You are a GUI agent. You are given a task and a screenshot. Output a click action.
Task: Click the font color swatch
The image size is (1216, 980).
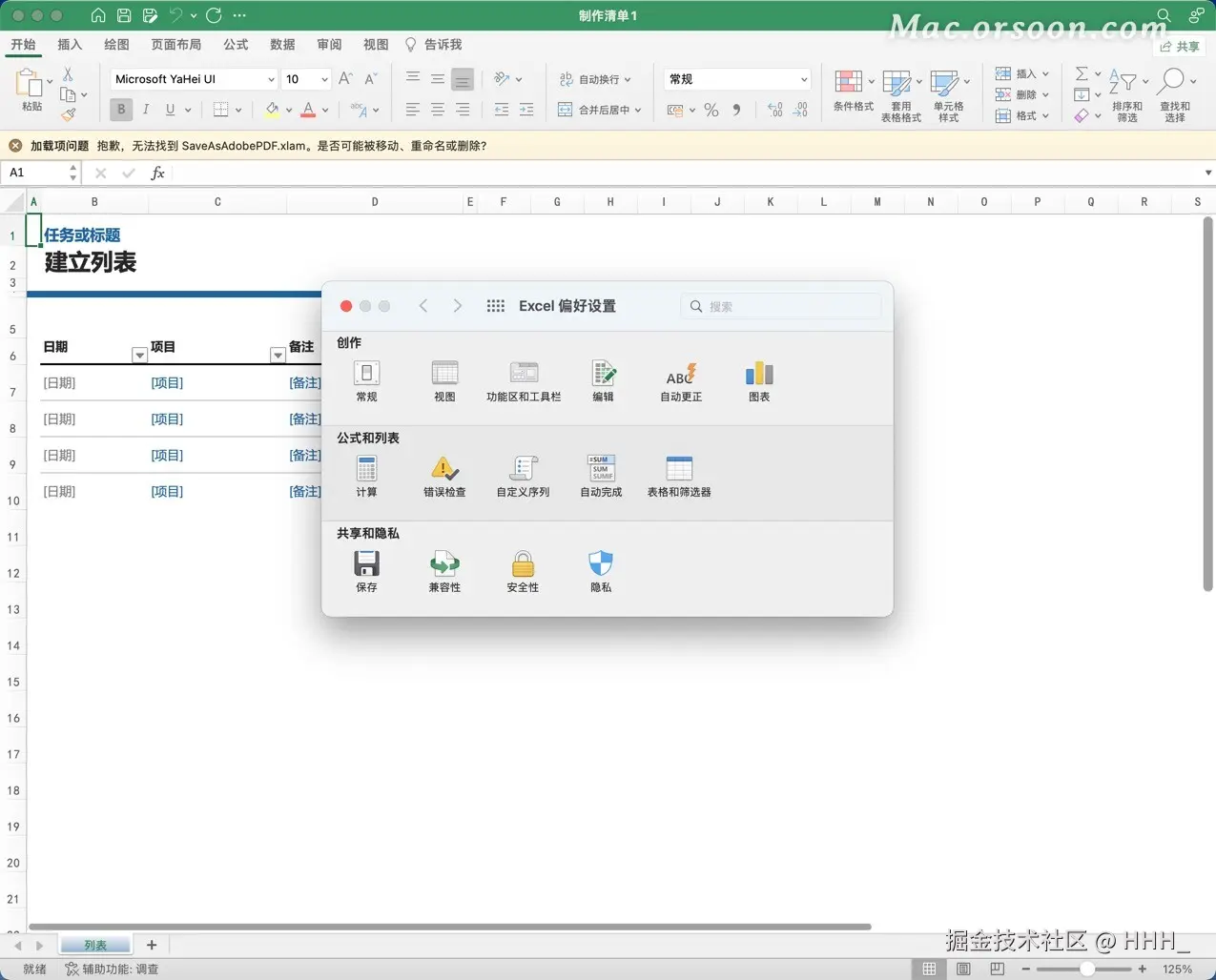tap(308, 110)
